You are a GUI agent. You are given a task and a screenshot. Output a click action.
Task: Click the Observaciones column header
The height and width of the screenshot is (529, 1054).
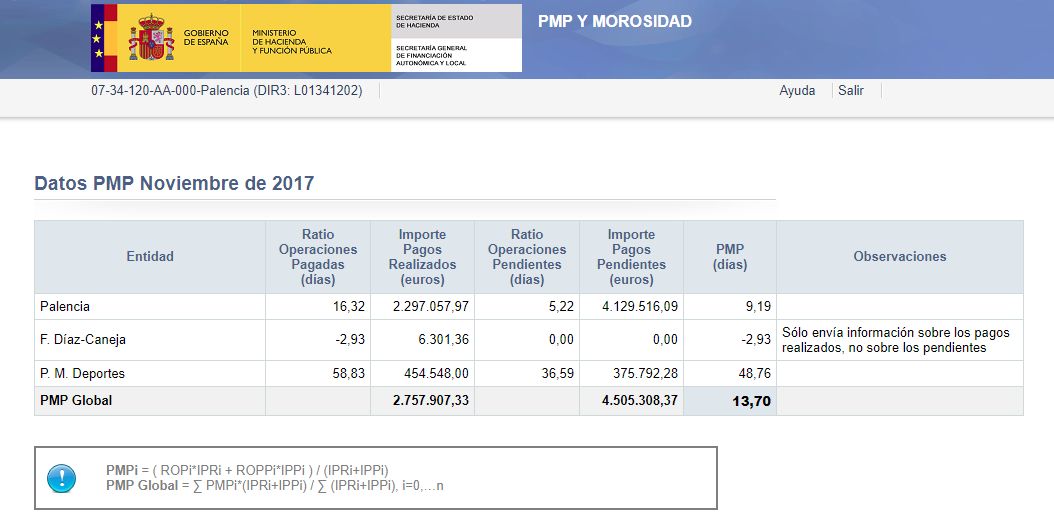[x=899, y=257]
